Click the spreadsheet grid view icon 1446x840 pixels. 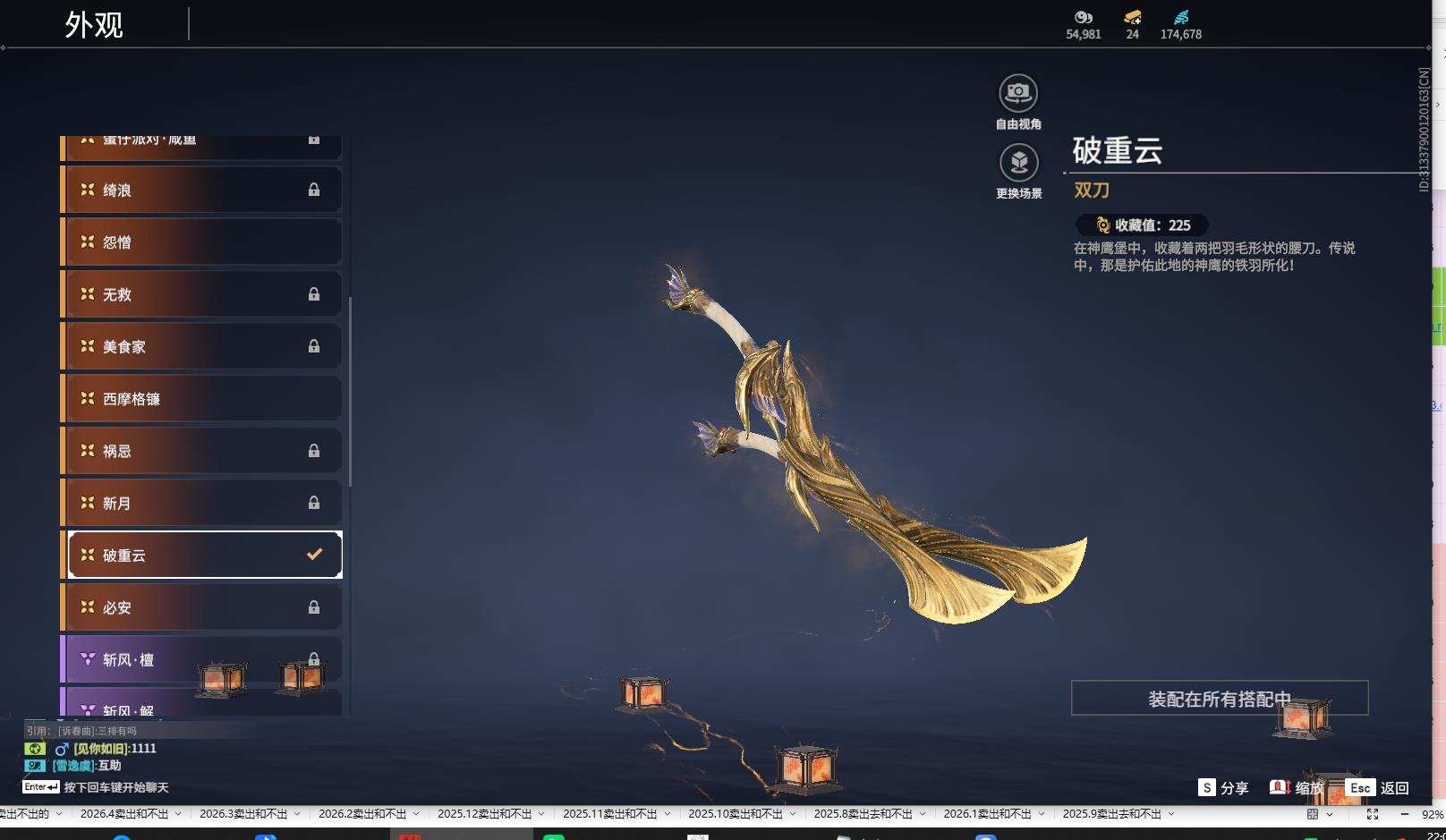click(x=1313, y=814)
